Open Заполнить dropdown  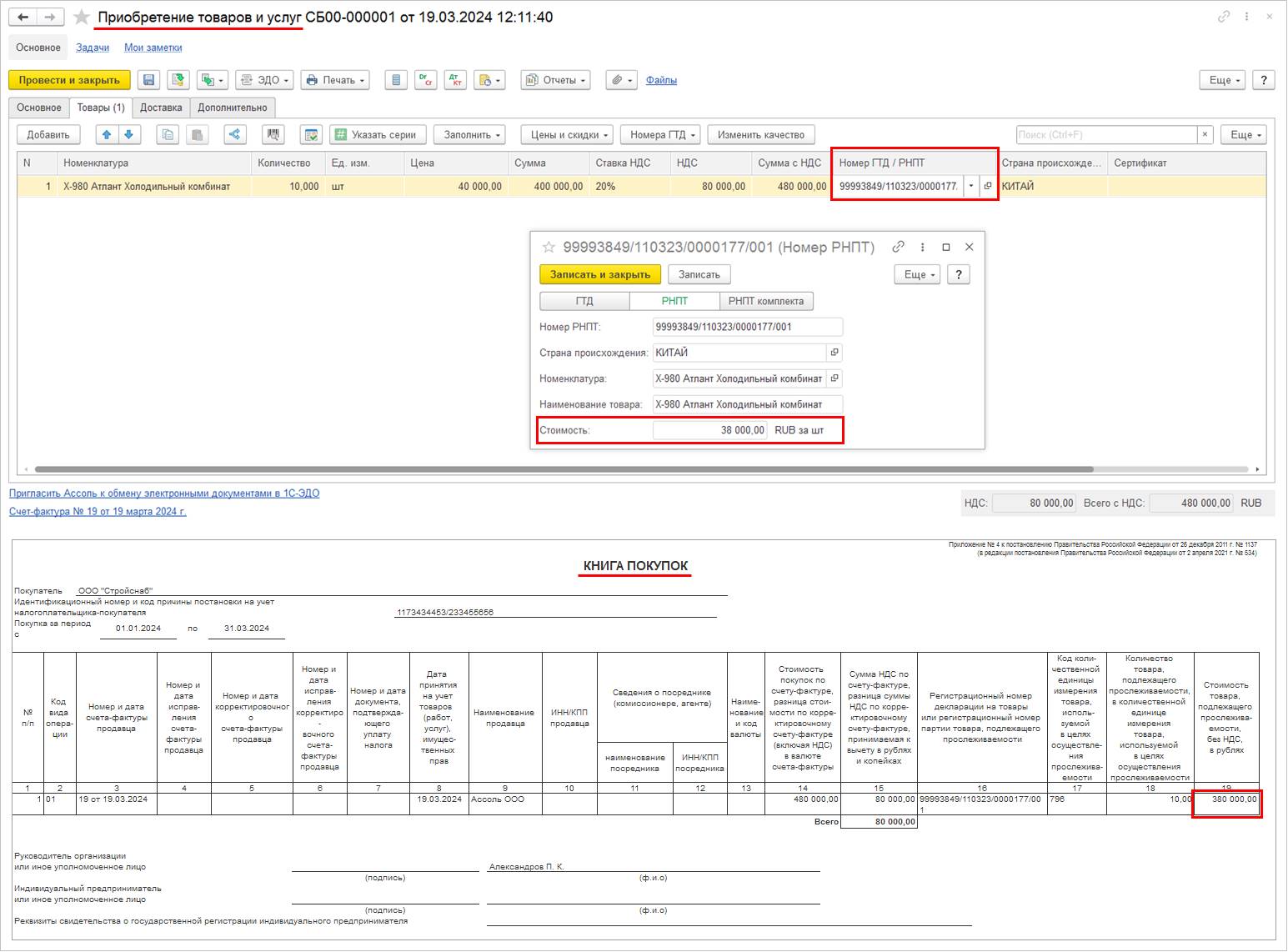(471, 135)
